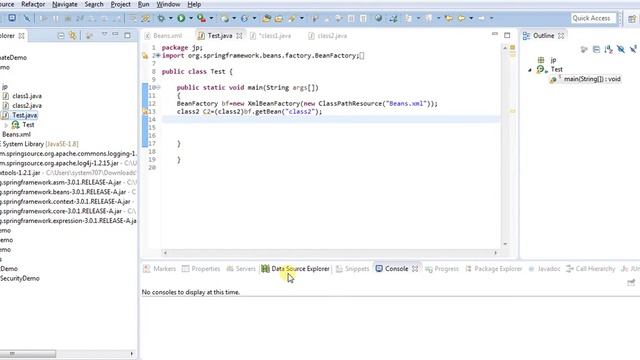Open the Back history dropdown arrow

click(471, 18)
